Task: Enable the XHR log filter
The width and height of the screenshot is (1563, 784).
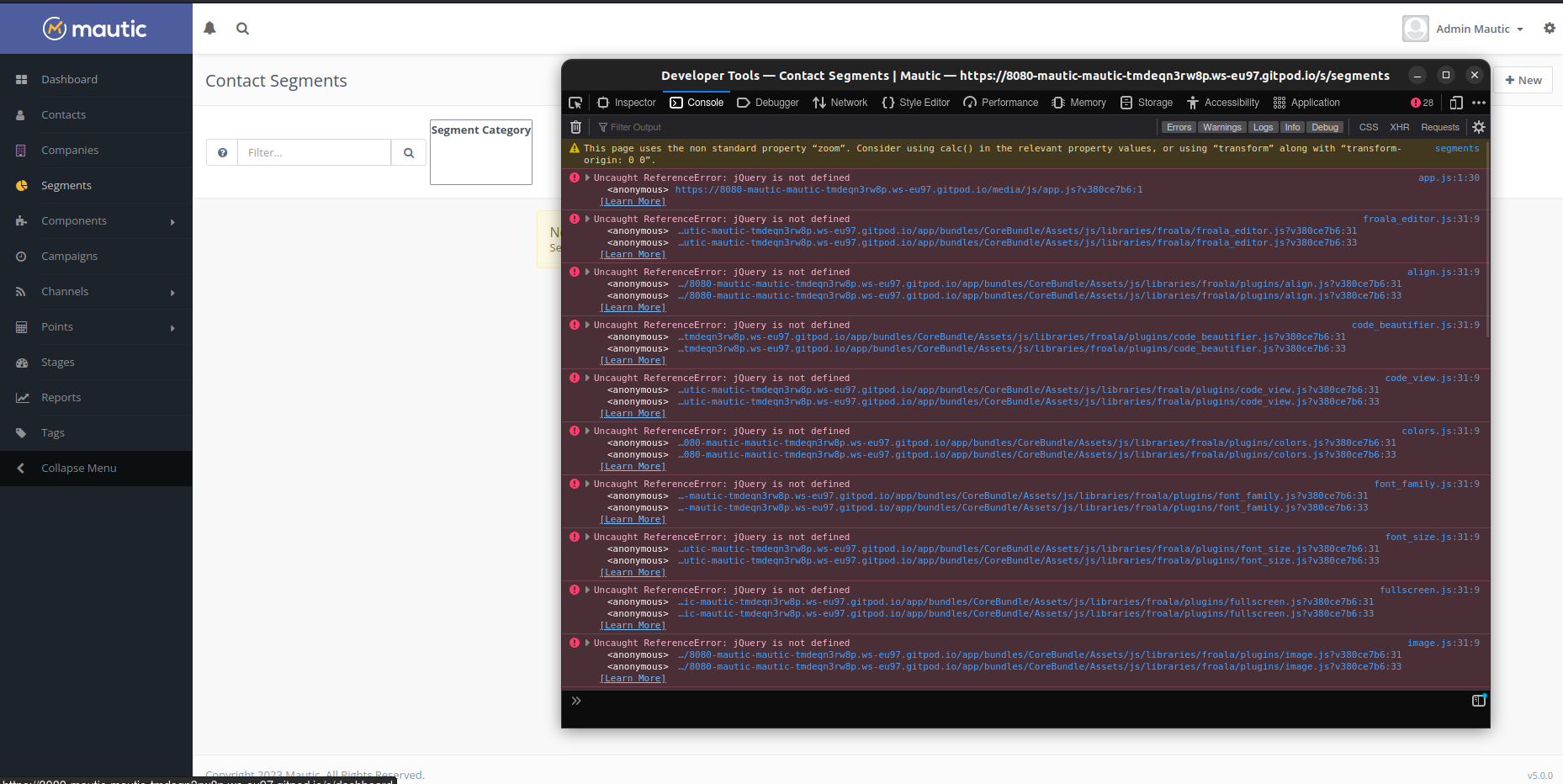Action: pos(1399,127)
